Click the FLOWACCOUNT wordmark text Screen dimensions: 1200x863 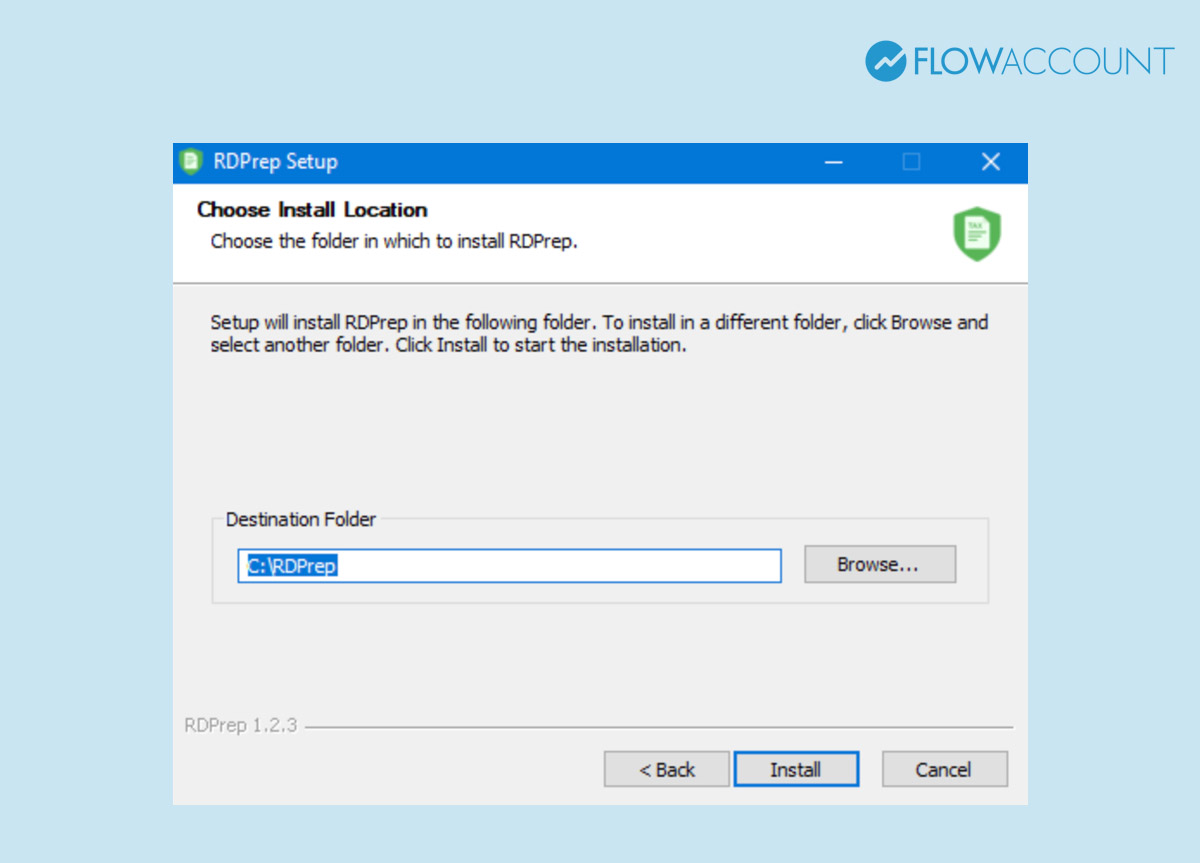pyautogui.click(x=1043, y=62)
